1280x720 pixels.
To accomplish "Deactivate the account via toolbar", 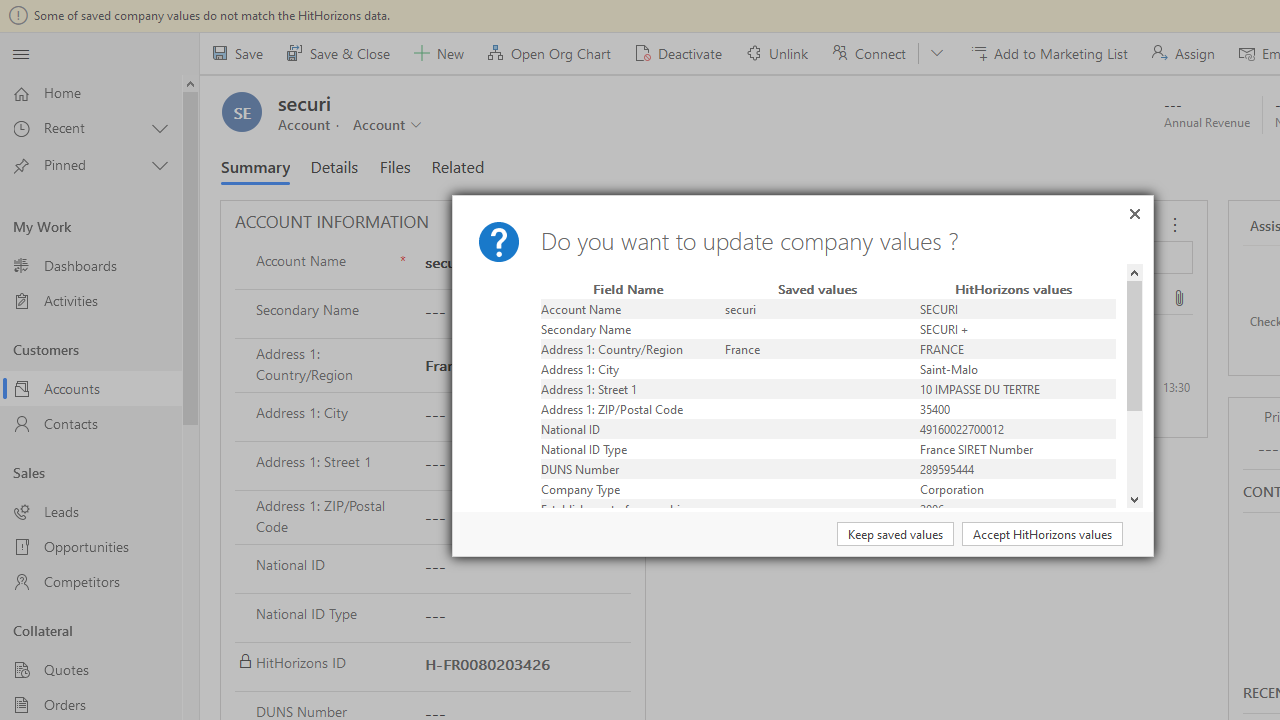I will (678, 54).
